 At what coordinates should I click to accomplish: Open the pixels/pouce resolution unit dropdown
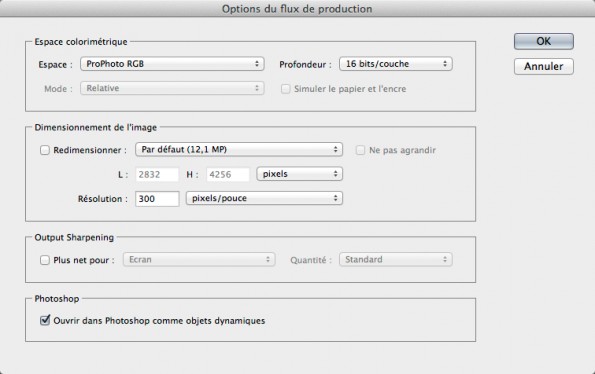click(264, 198)
